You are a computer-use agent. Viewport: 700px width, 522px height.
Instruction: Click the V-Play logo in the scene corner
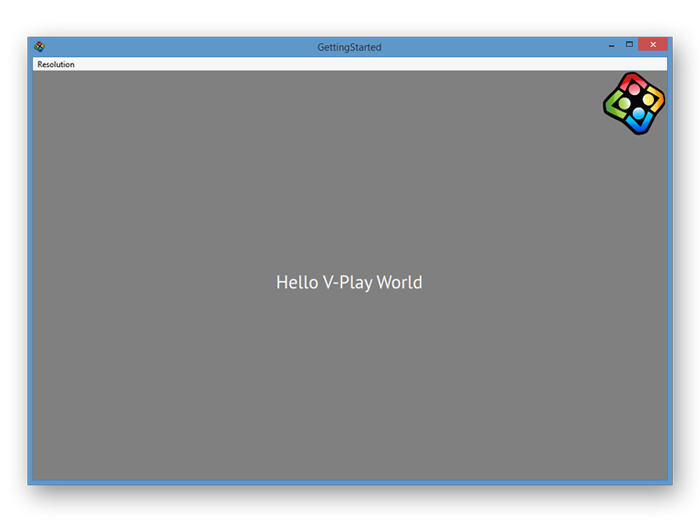634,103
